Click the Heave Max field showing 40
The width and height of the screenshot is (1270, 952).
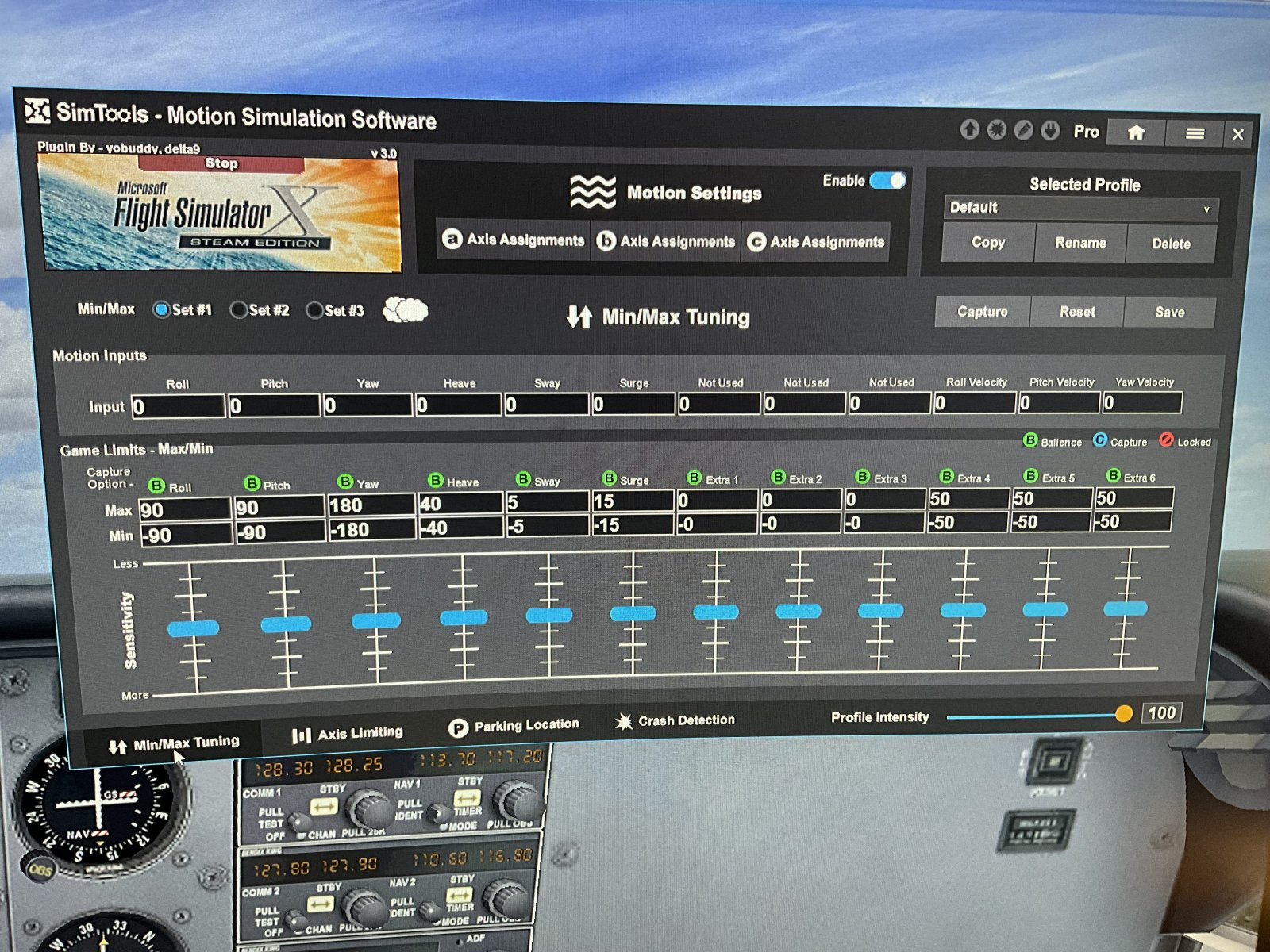[x=460, y=504]
